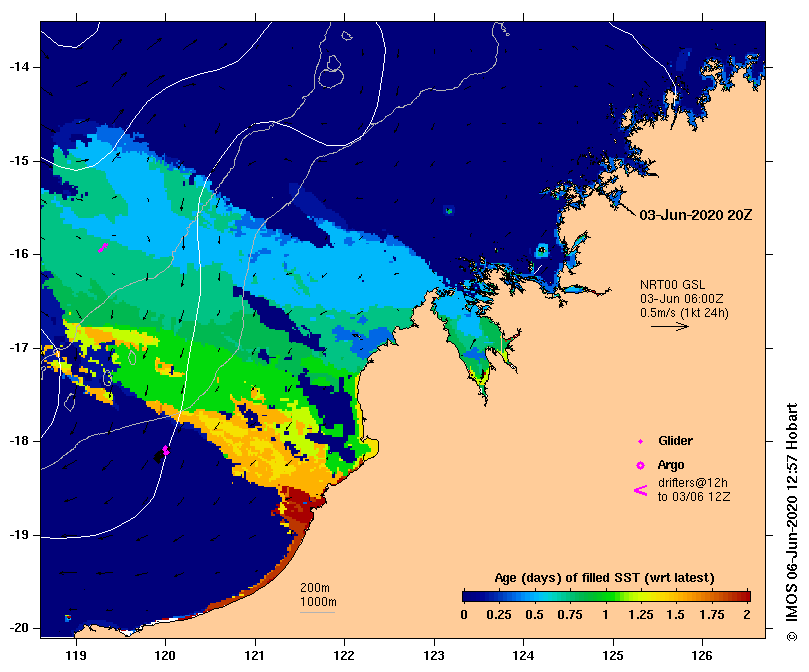This screenshot has width=809, height=672.
Task: Click the '03-Jun 06:00Z' timestamp text
Action: pos(682,299)
